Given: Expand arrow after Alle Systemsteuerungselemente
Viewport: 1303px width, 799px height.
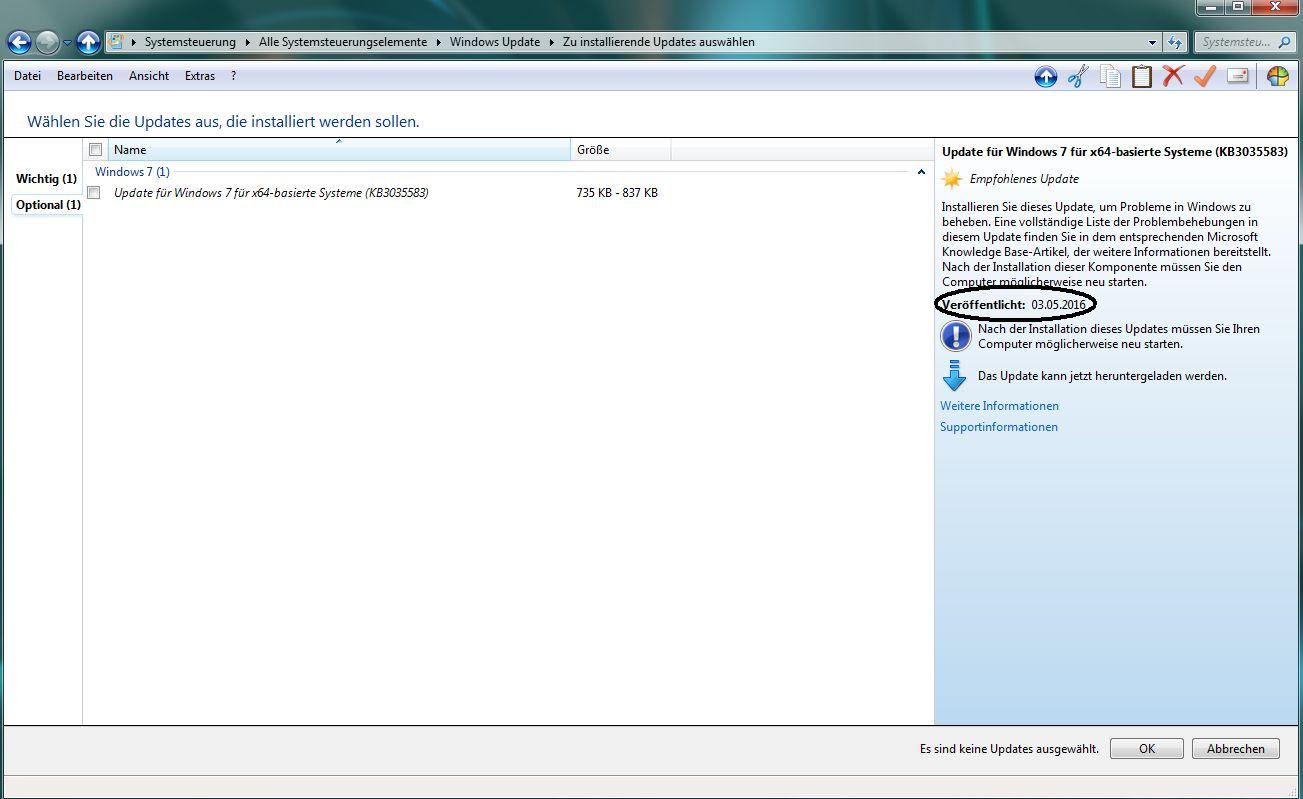Looking at the screenshot, I should 438,42.
